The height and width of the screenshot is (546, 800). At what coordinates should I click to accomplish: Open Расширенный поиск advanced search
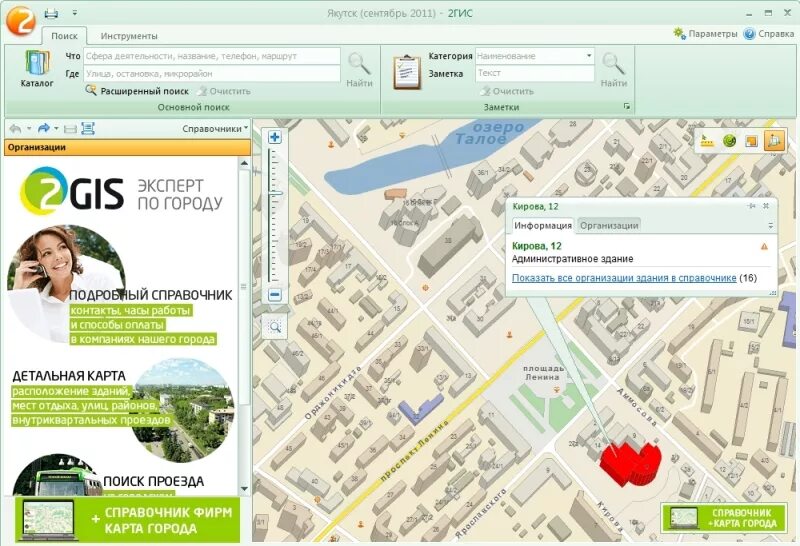click(137, 91)
